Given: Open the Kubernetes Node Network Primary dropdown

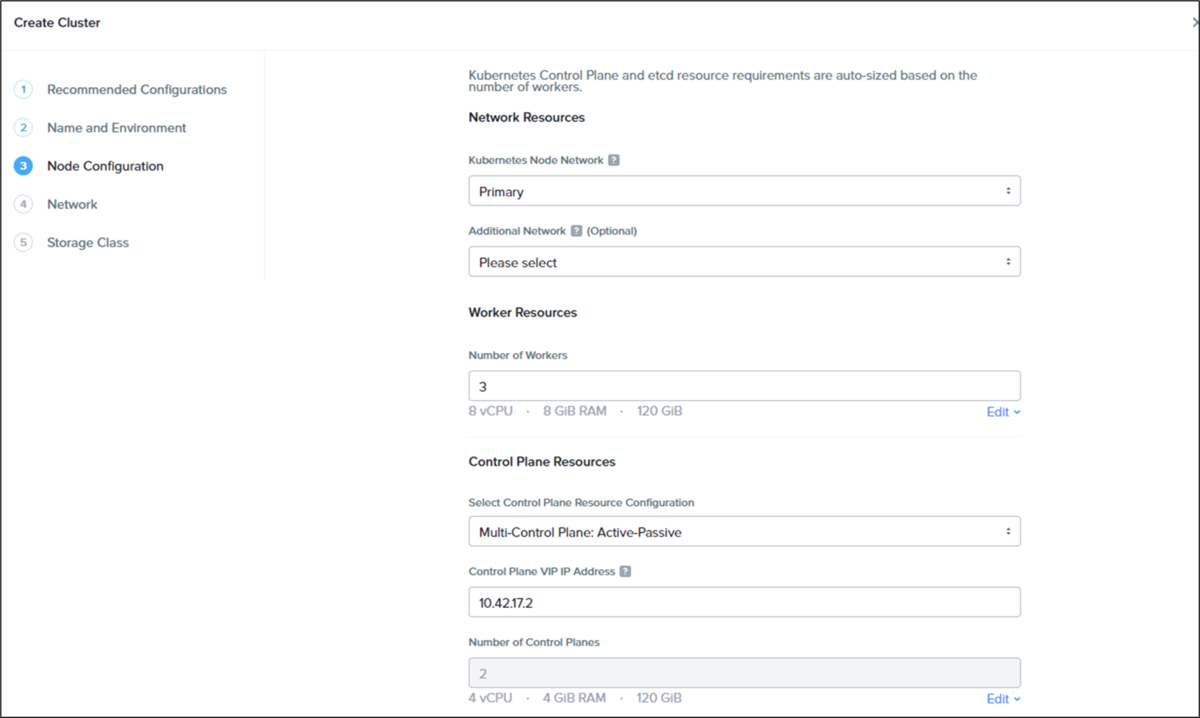Looking at the screenshot, I should tap(744, 191).
